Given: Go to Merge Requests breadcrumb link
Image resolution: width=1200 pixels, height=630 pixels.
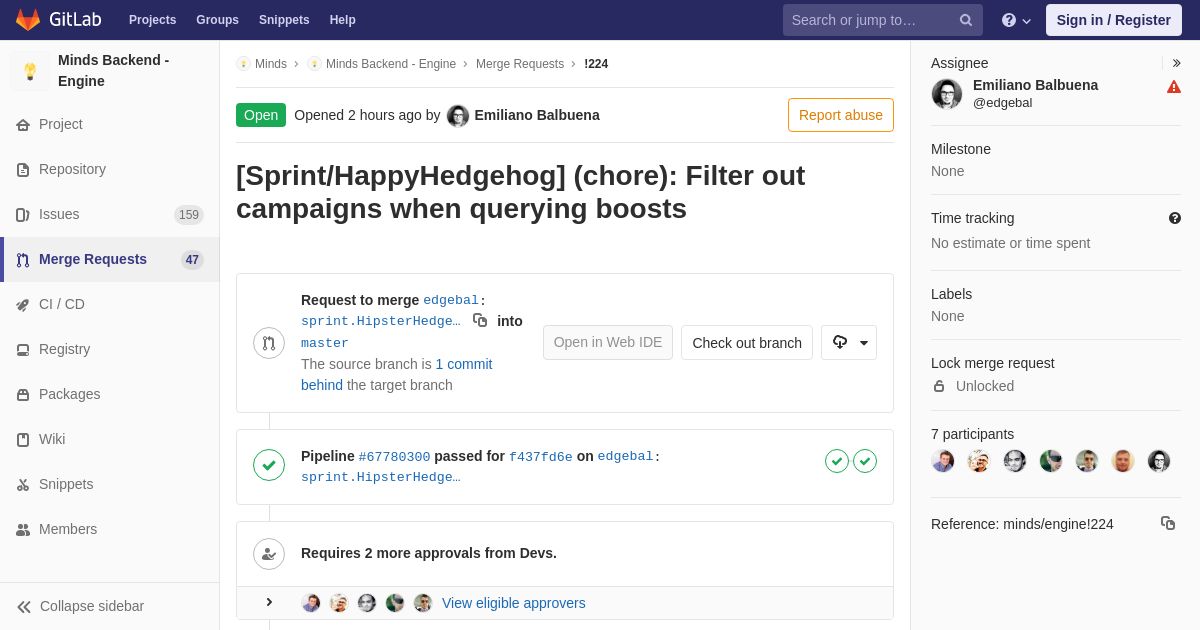Looking at the screenshot, I should (520, 64).
